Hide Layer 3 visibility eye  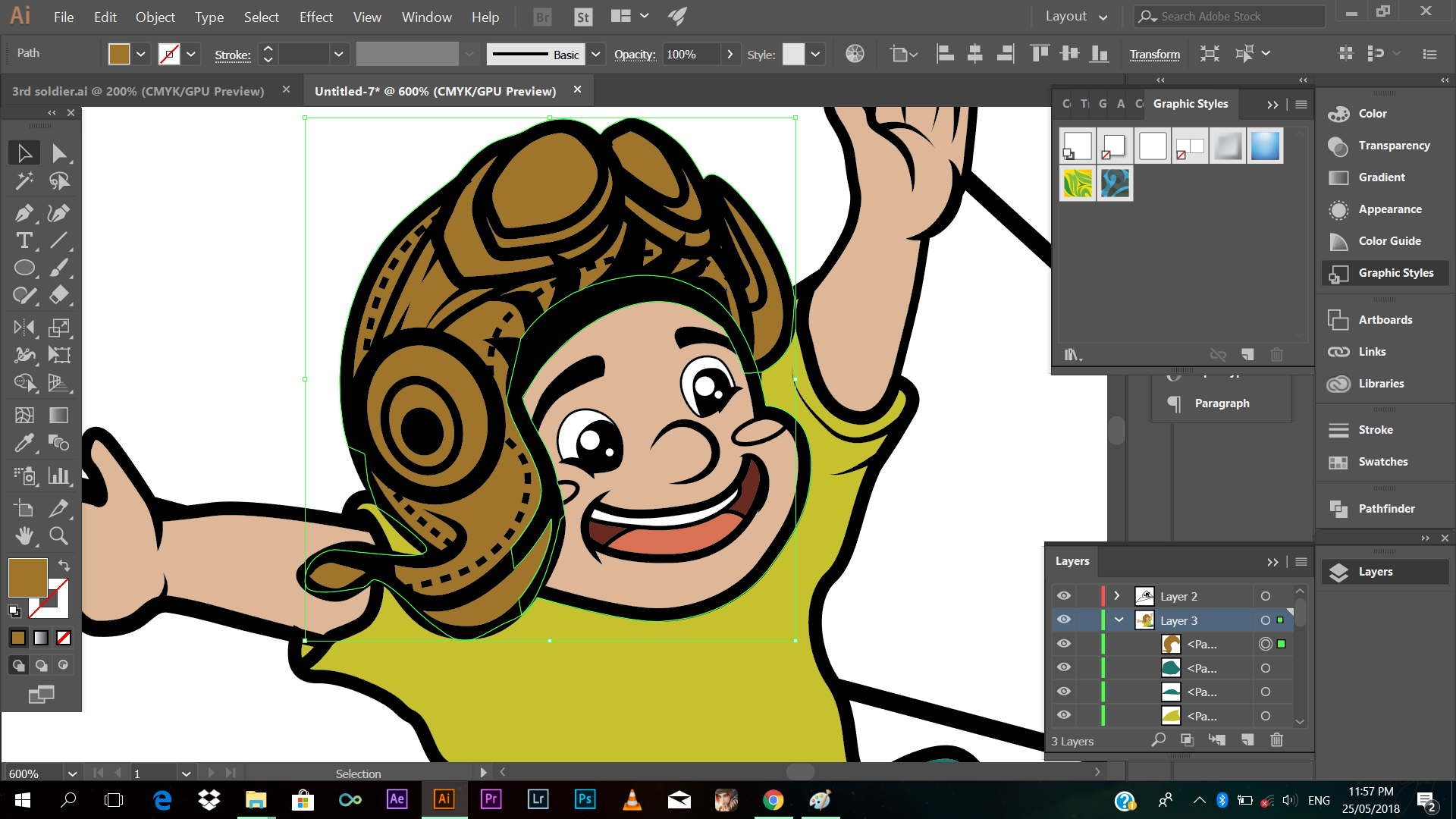tap(1064, 620)
